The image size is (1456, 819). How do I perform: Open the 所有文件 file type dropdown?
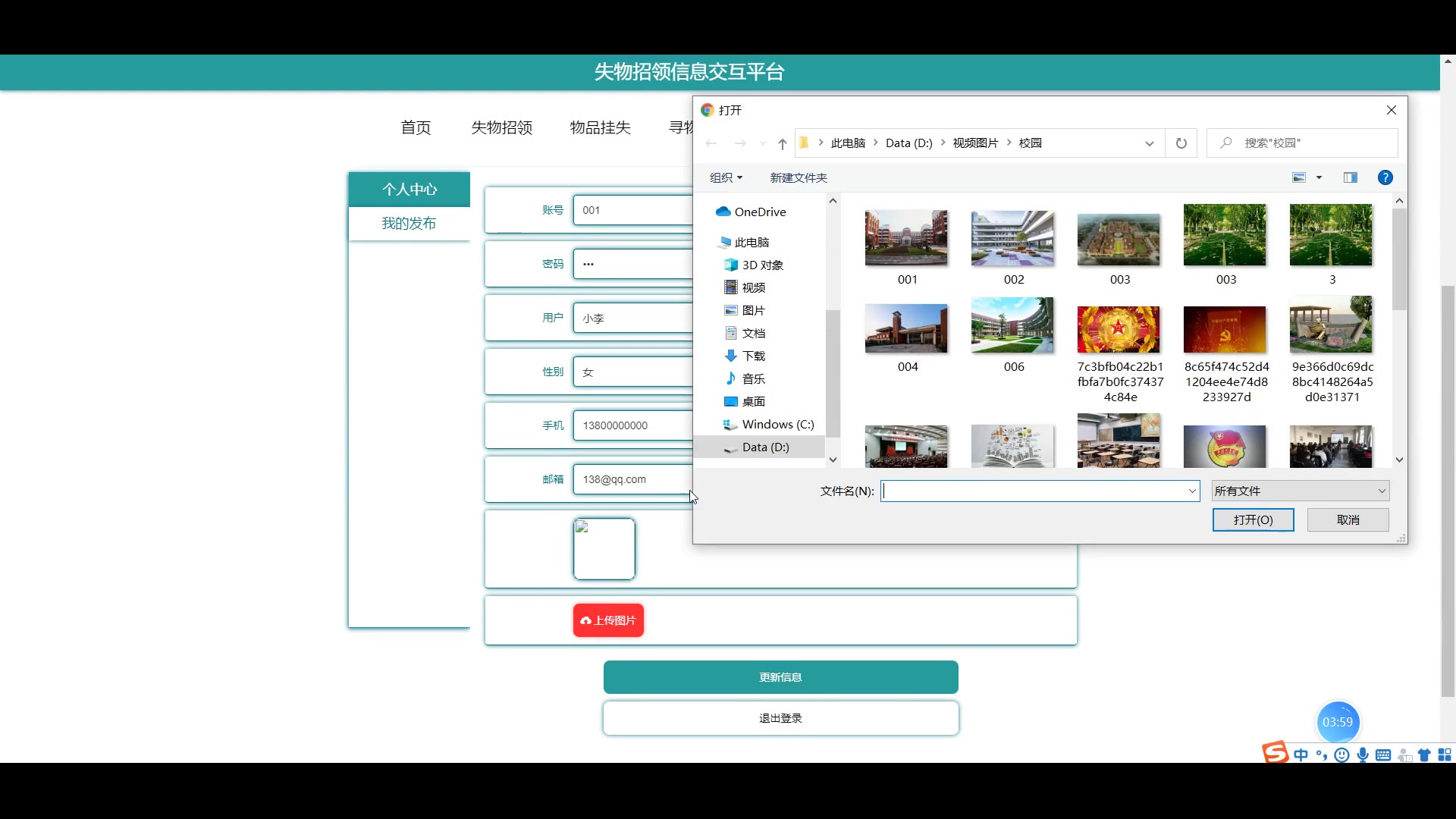1300,491
